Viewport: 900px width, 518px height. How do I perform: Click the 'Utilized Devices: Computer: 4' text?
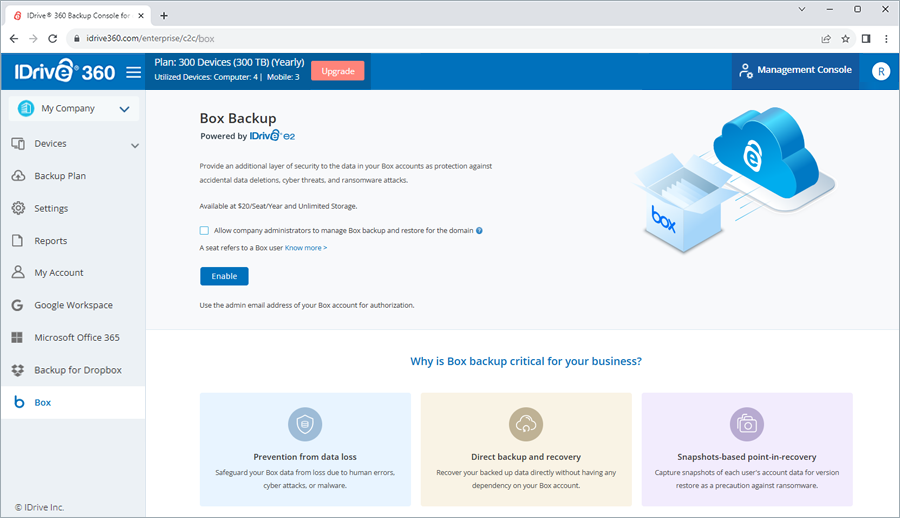coord(206,77)
